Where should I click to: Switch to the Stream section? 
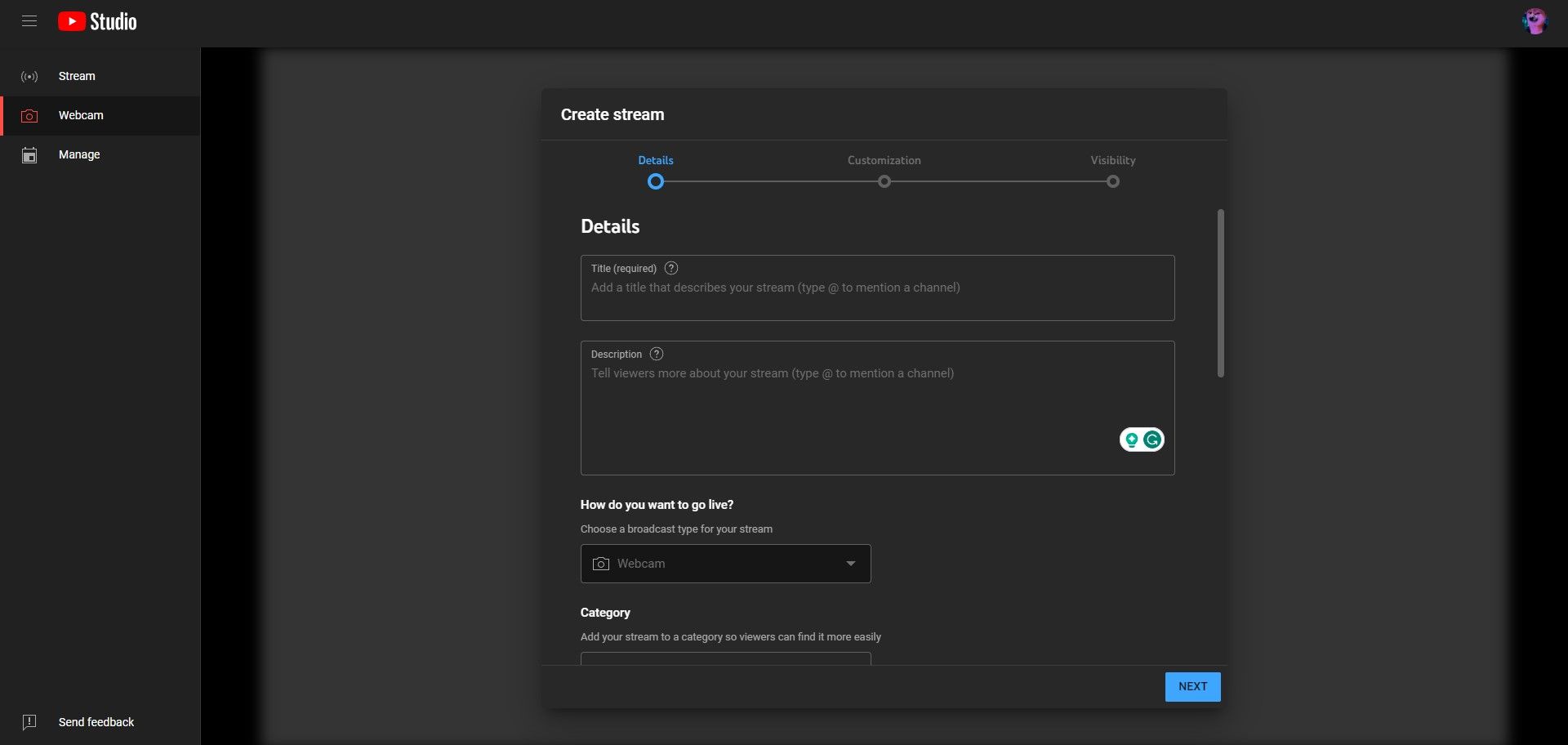click(76, 76)
